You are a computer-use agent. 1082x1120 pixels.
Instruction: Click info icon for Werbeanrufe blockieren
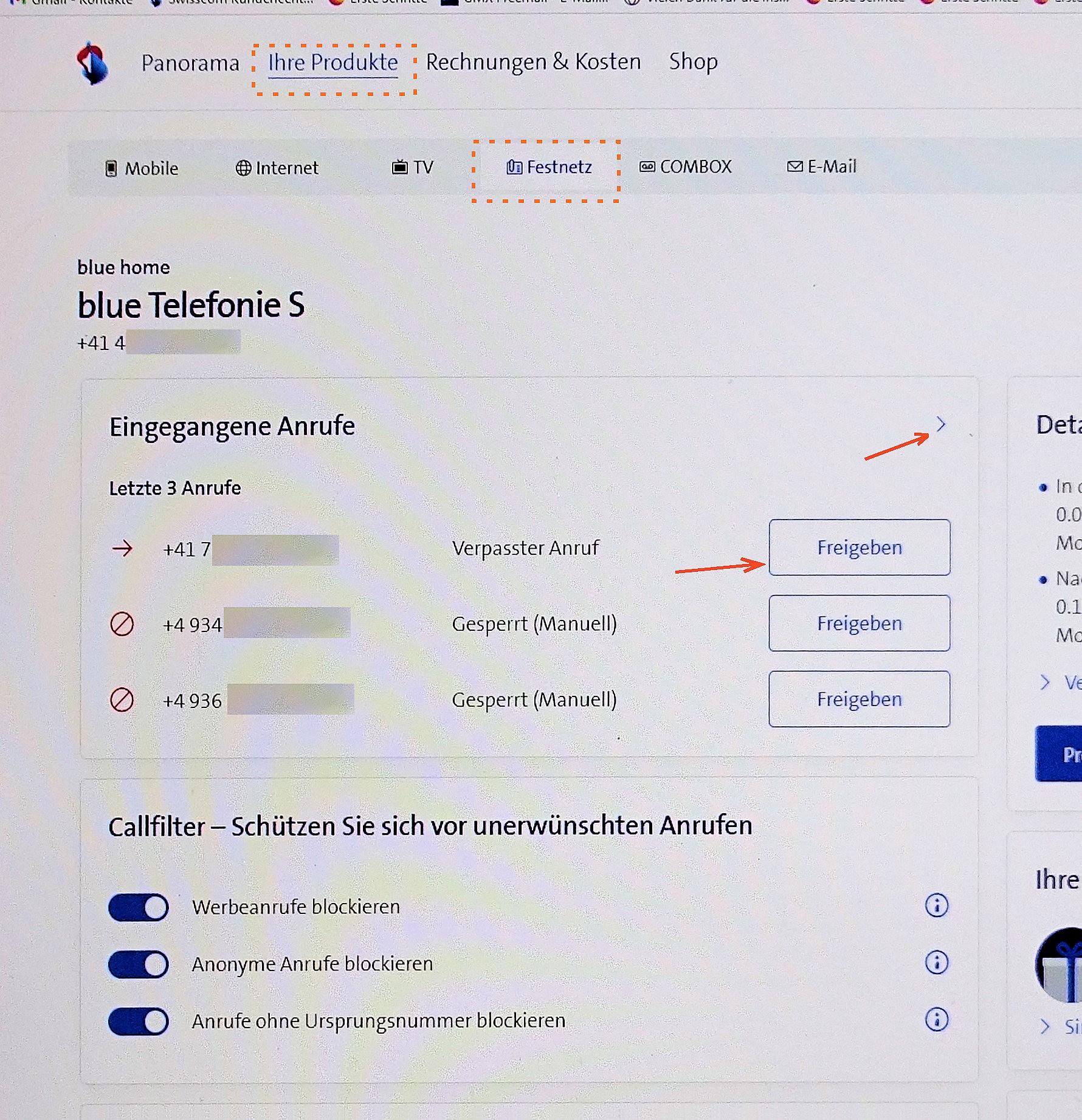click(936, 905)
